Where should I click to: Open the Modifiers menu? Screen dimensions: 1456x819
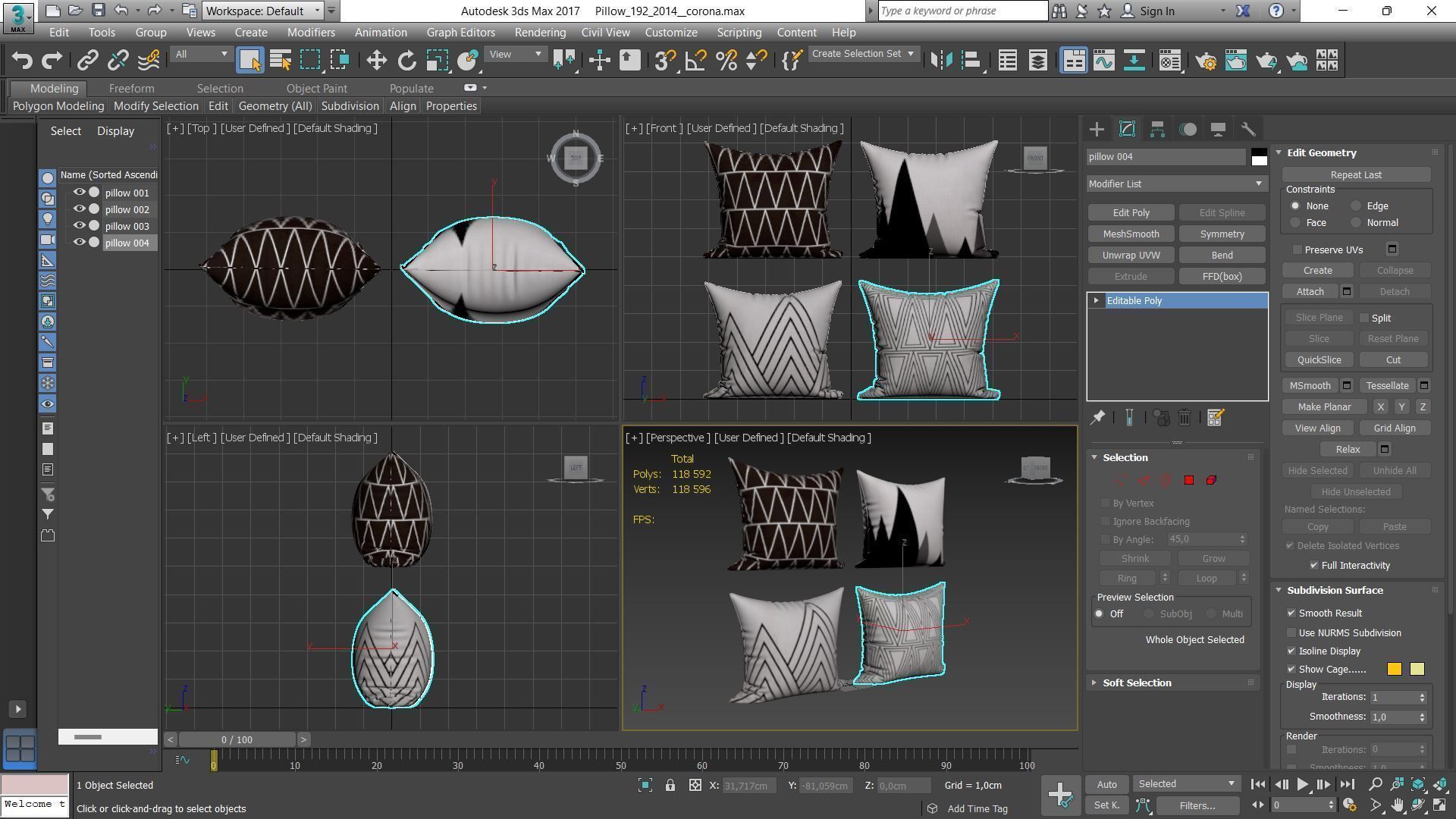click(311, 33)
